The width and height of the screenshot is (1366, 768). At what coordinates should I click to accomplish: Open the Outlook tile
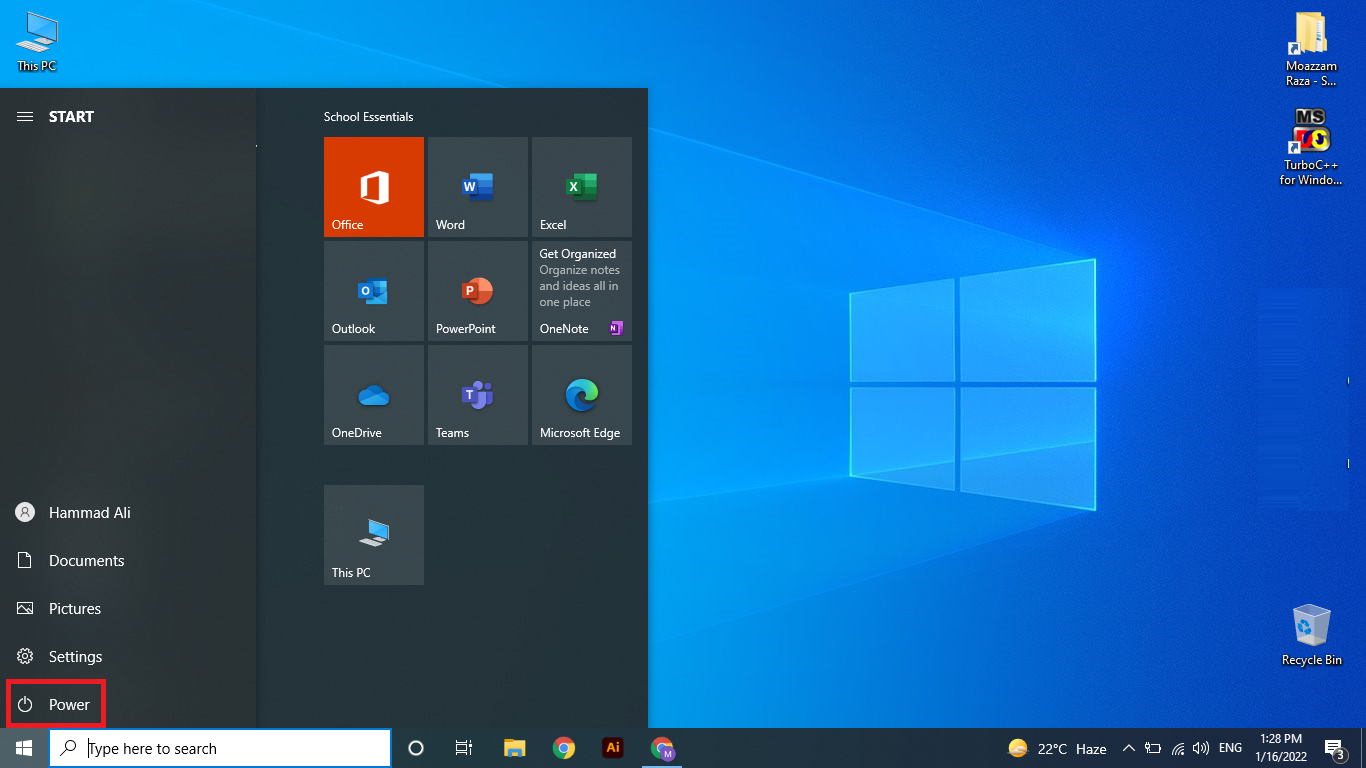pos(374,291)
